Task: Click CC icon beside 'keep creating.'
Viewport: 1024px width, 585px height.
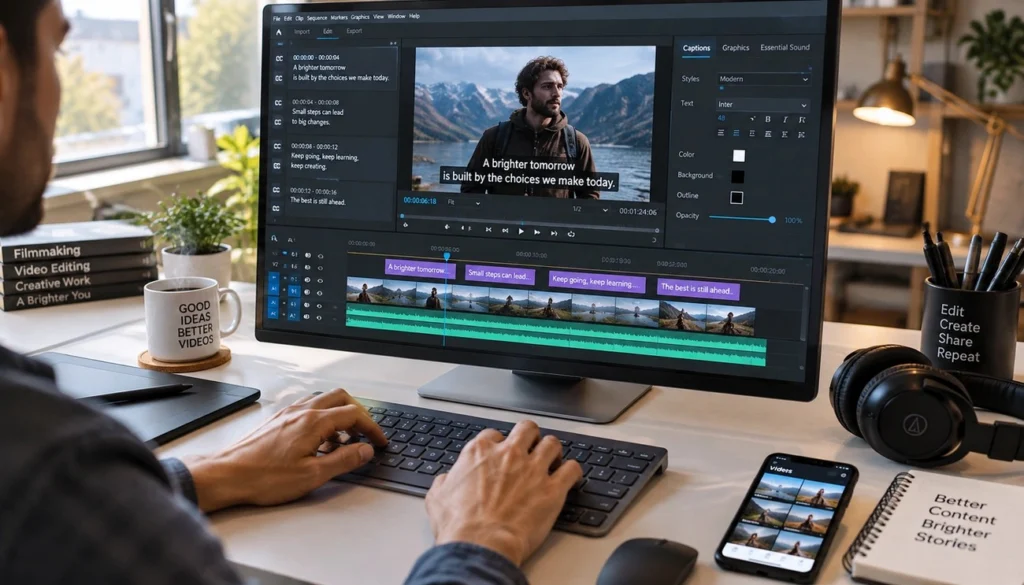Action: (x=277, y=166)
